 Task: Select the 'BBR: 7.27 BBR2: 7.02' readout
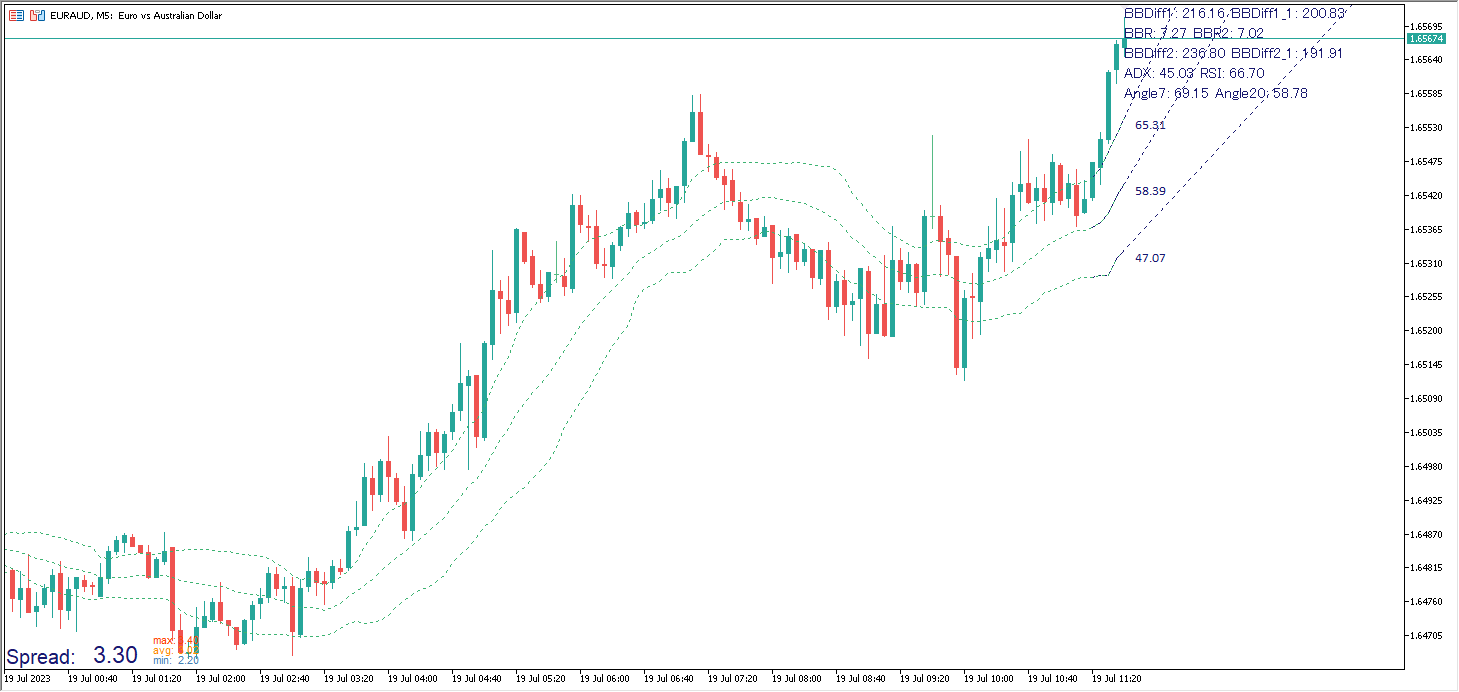[1194, 33]
